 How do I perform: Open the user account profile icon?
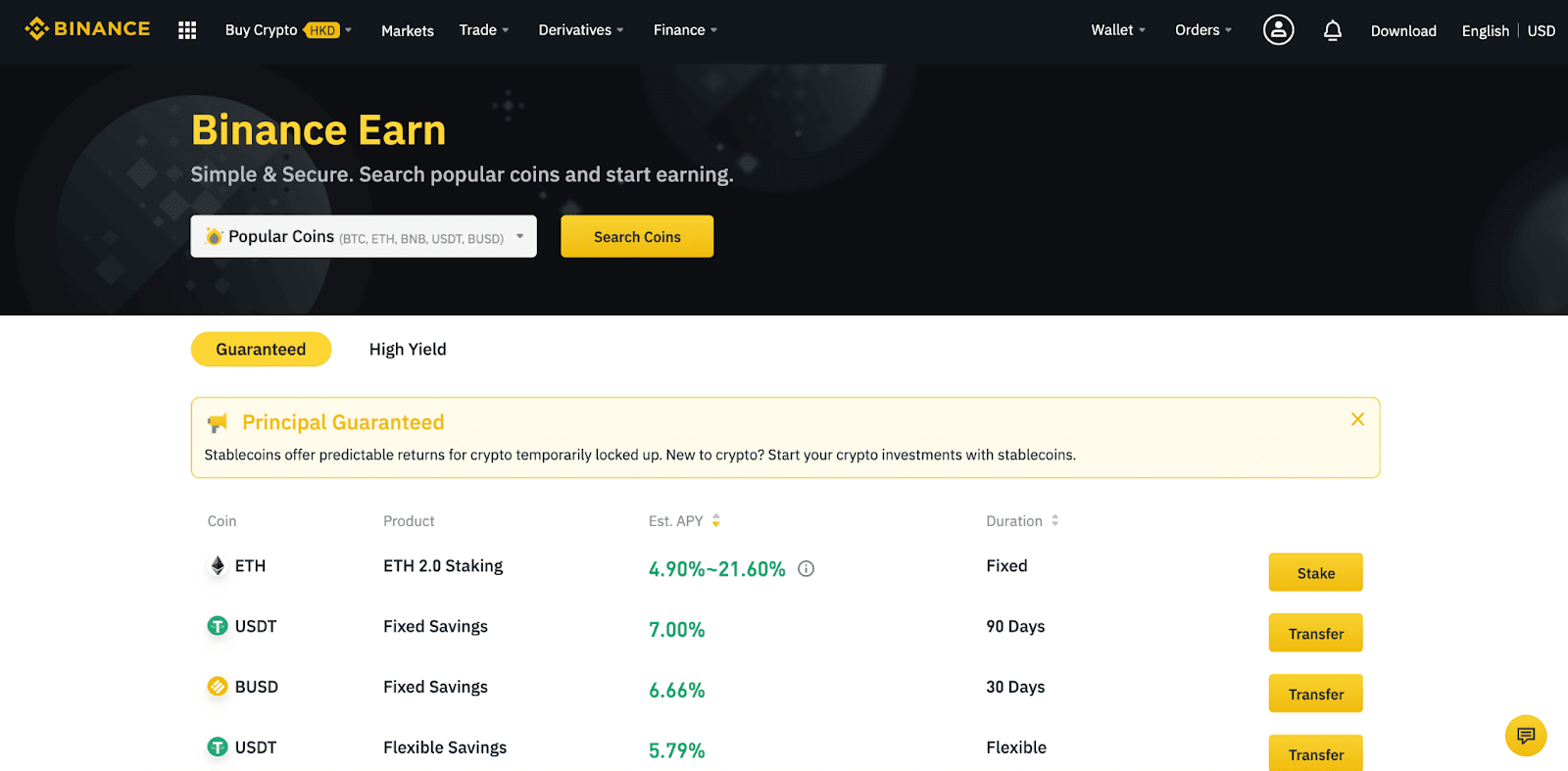(1278, 30)
